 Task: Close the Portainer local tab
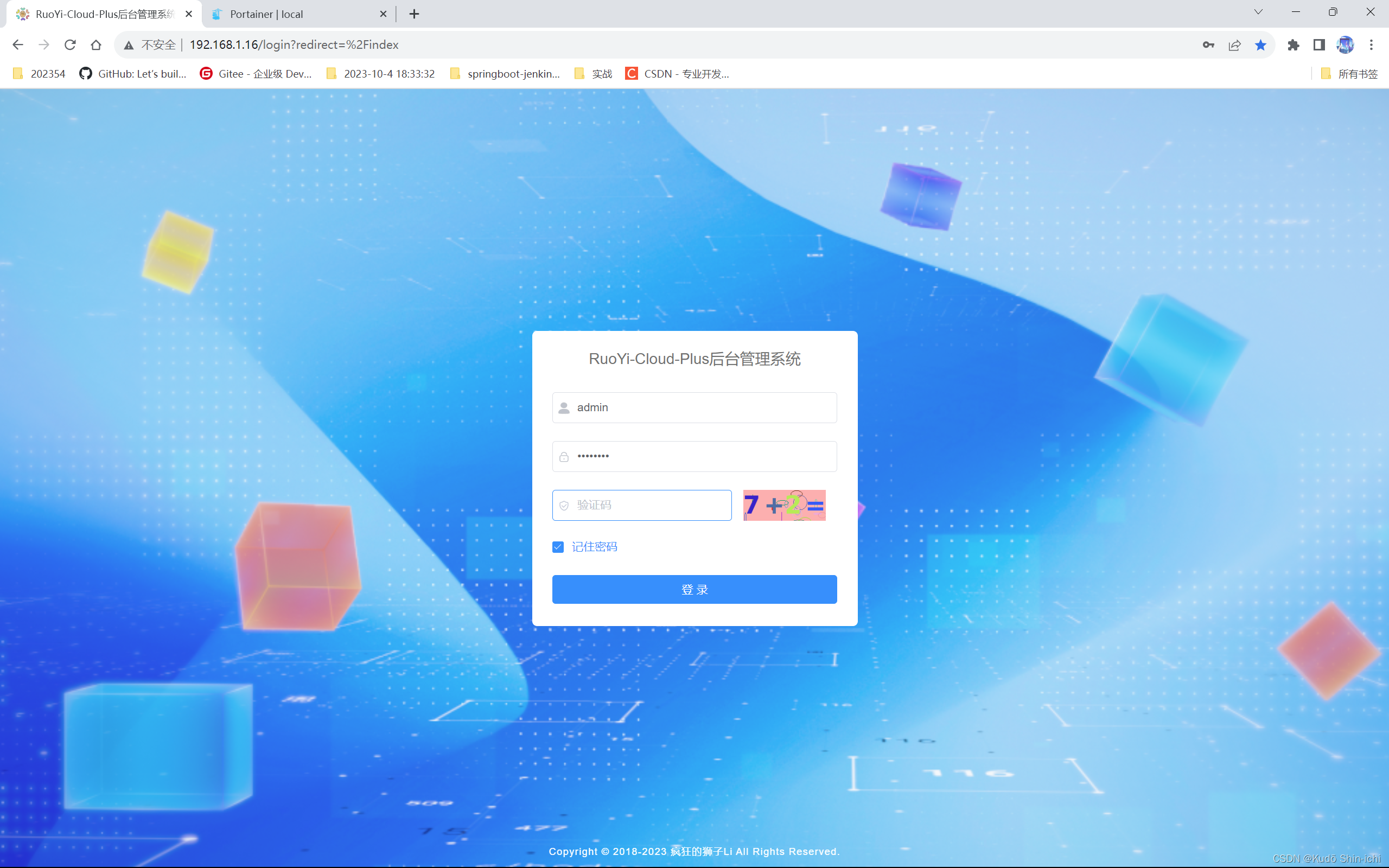[x=384, y=14]
